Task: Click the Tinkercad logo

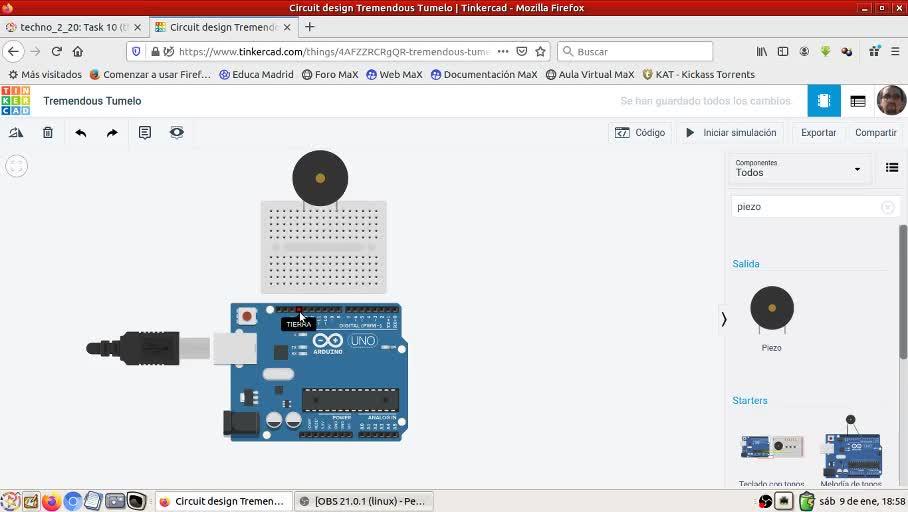Action: (x=16, y=101)
